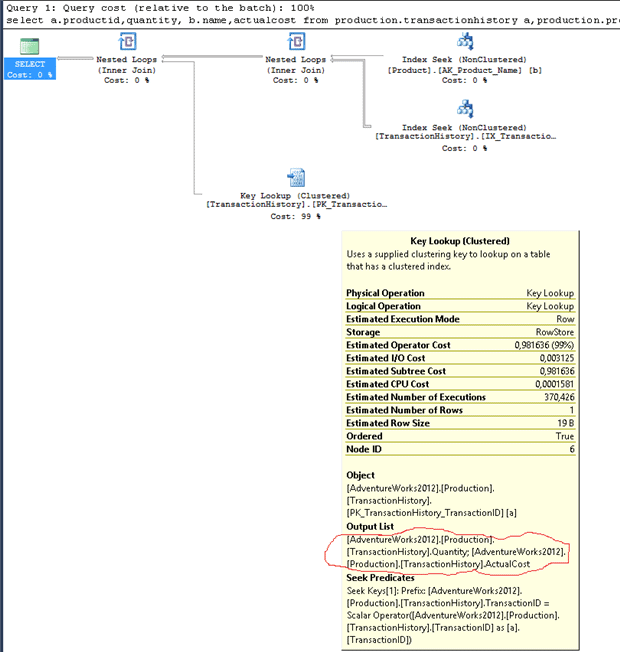Click 'Physical Operation' row in tooltip
This screenshot has width=620, height=652.
(460, 293)
